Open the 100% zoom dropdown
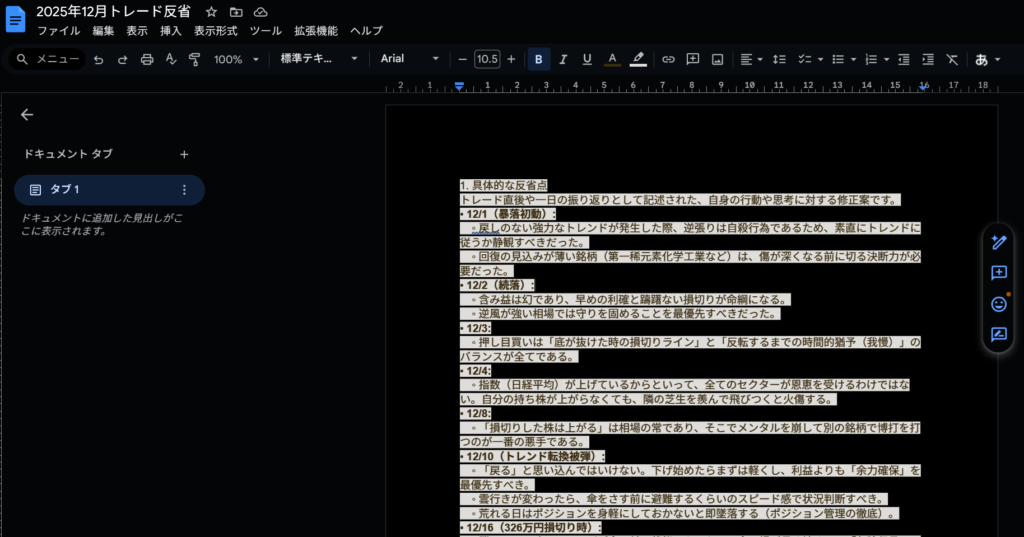This screenshot has height=537, width=1024. 236,60
